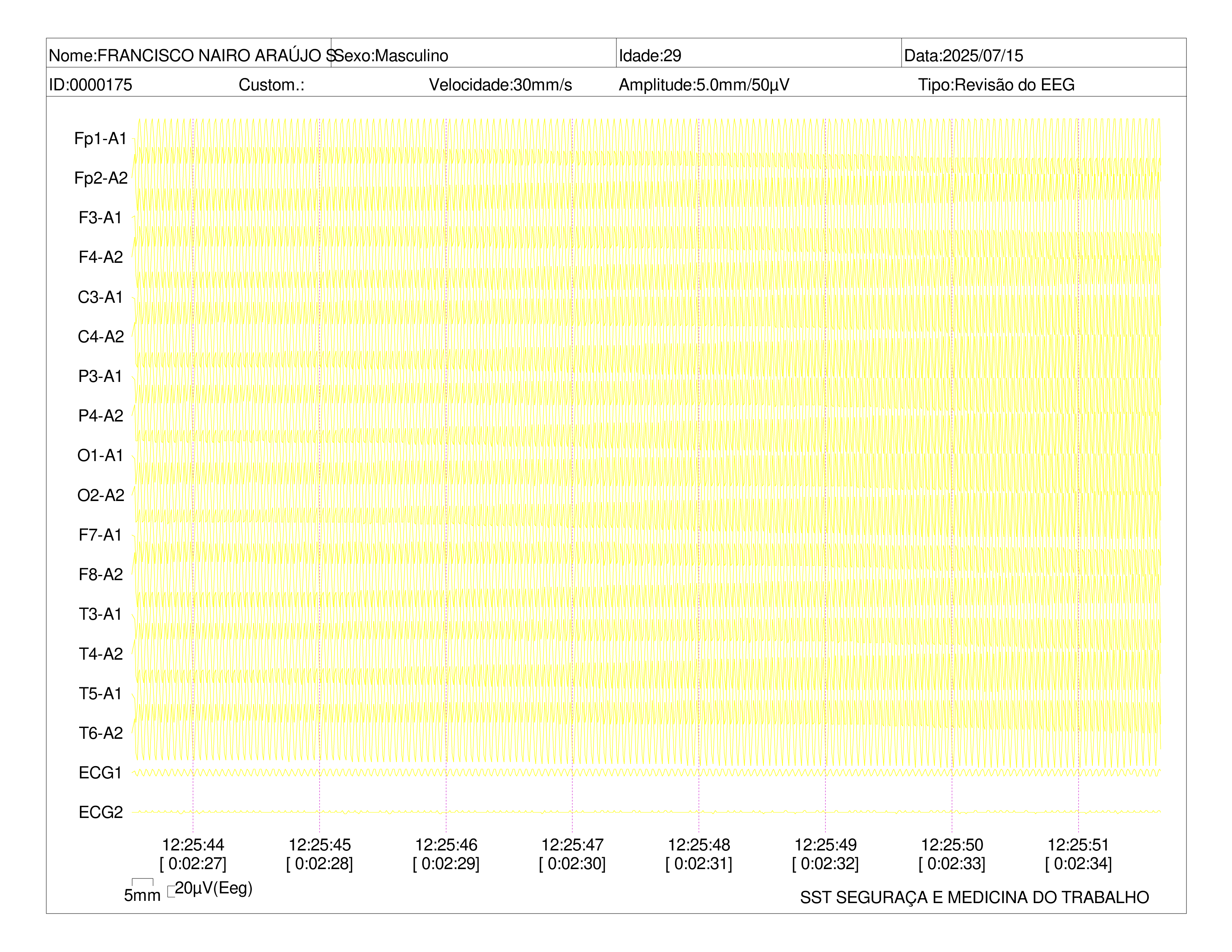1232x952 pixels.
Task: Click the 12:25:46 time marker label
Action: tap(446, 845)
